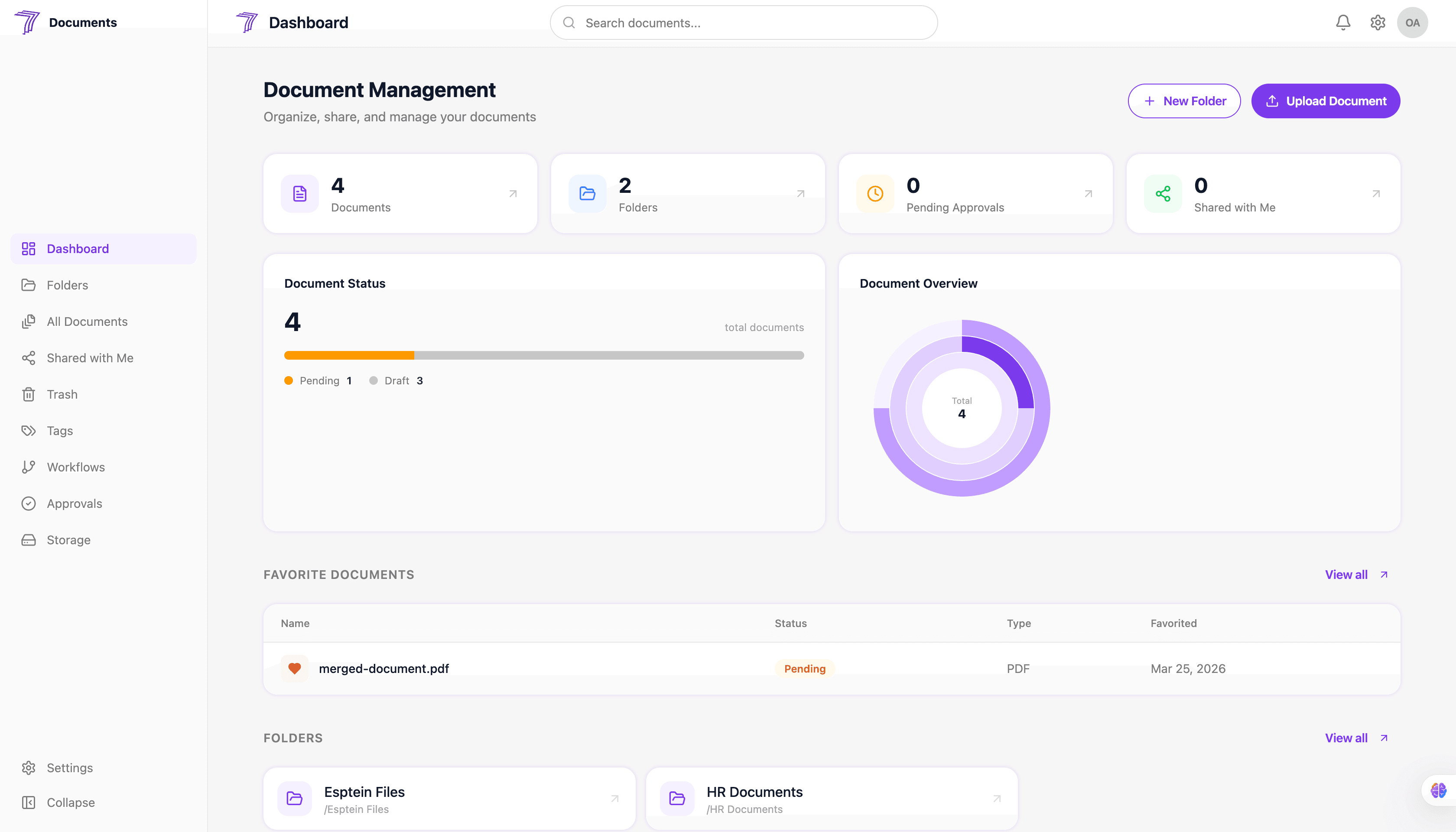Click the Name column header
1456x832 pixels.
pos(295,624)
